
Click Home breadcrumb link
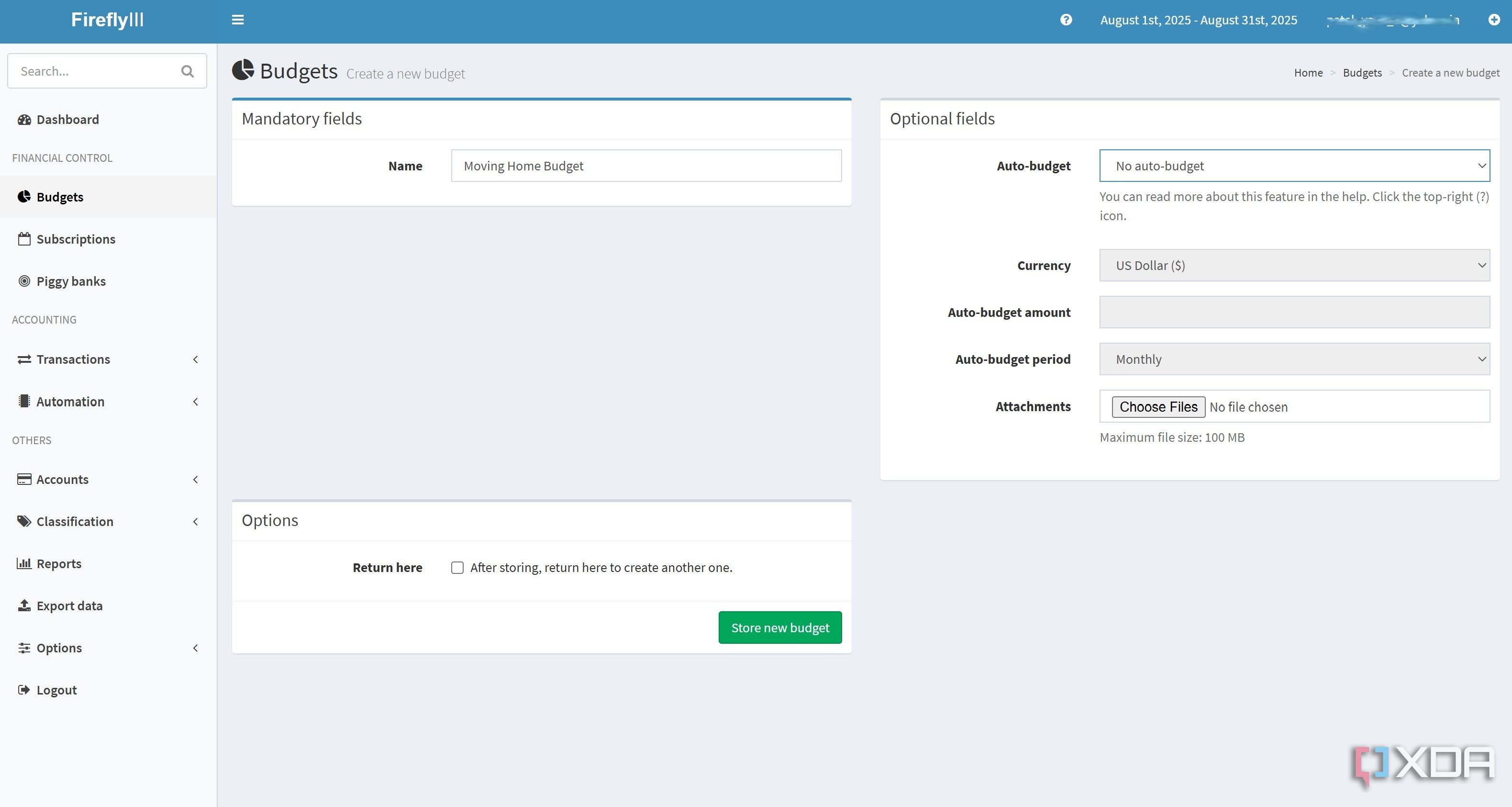[1308, 73]
